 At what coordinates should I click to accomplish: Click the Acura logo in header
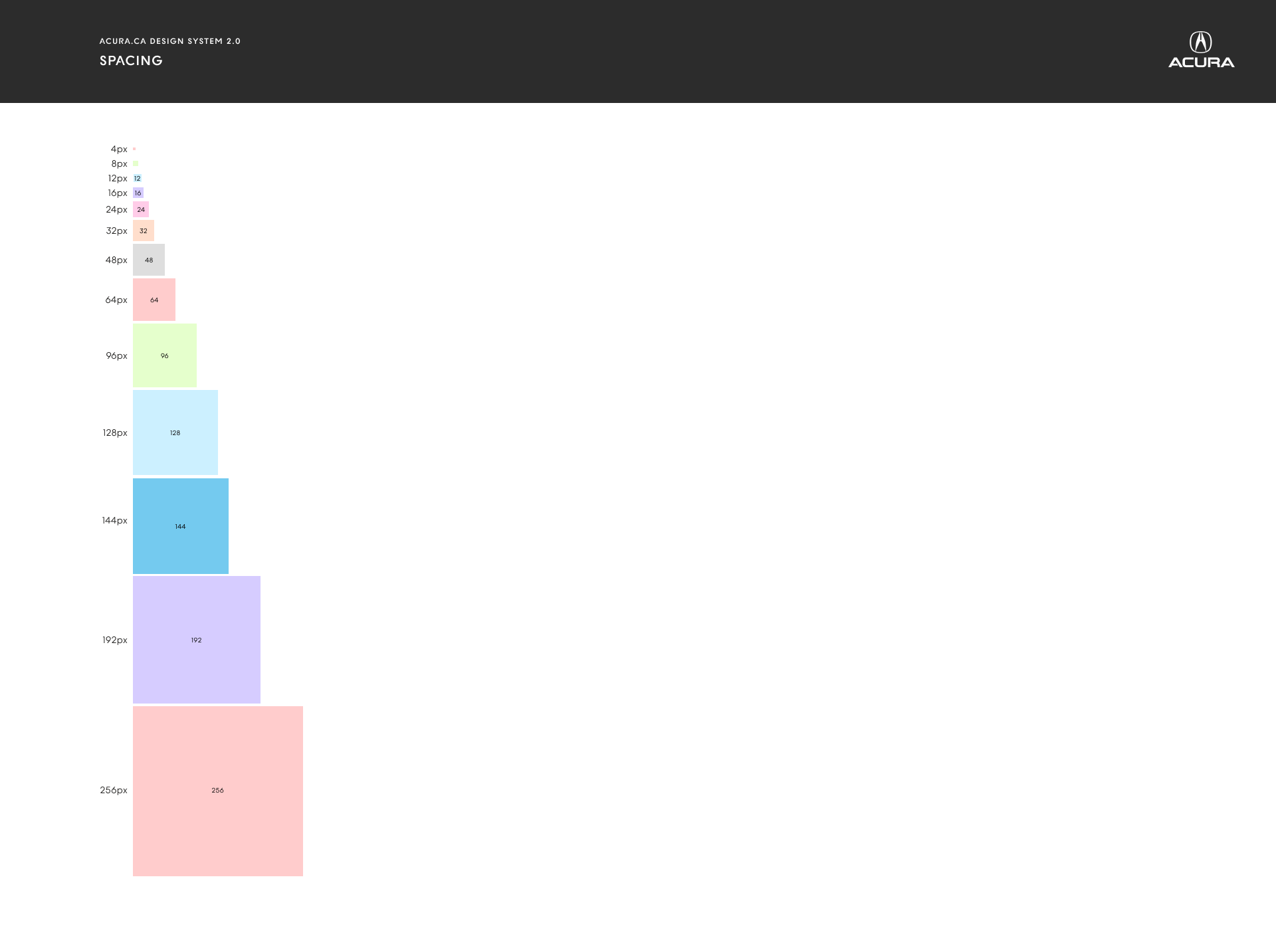(x=1201, y=50)
